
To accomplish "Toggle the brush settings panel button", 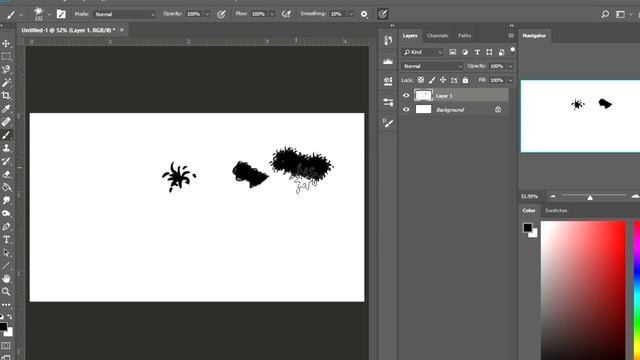I will click(61, 14).
